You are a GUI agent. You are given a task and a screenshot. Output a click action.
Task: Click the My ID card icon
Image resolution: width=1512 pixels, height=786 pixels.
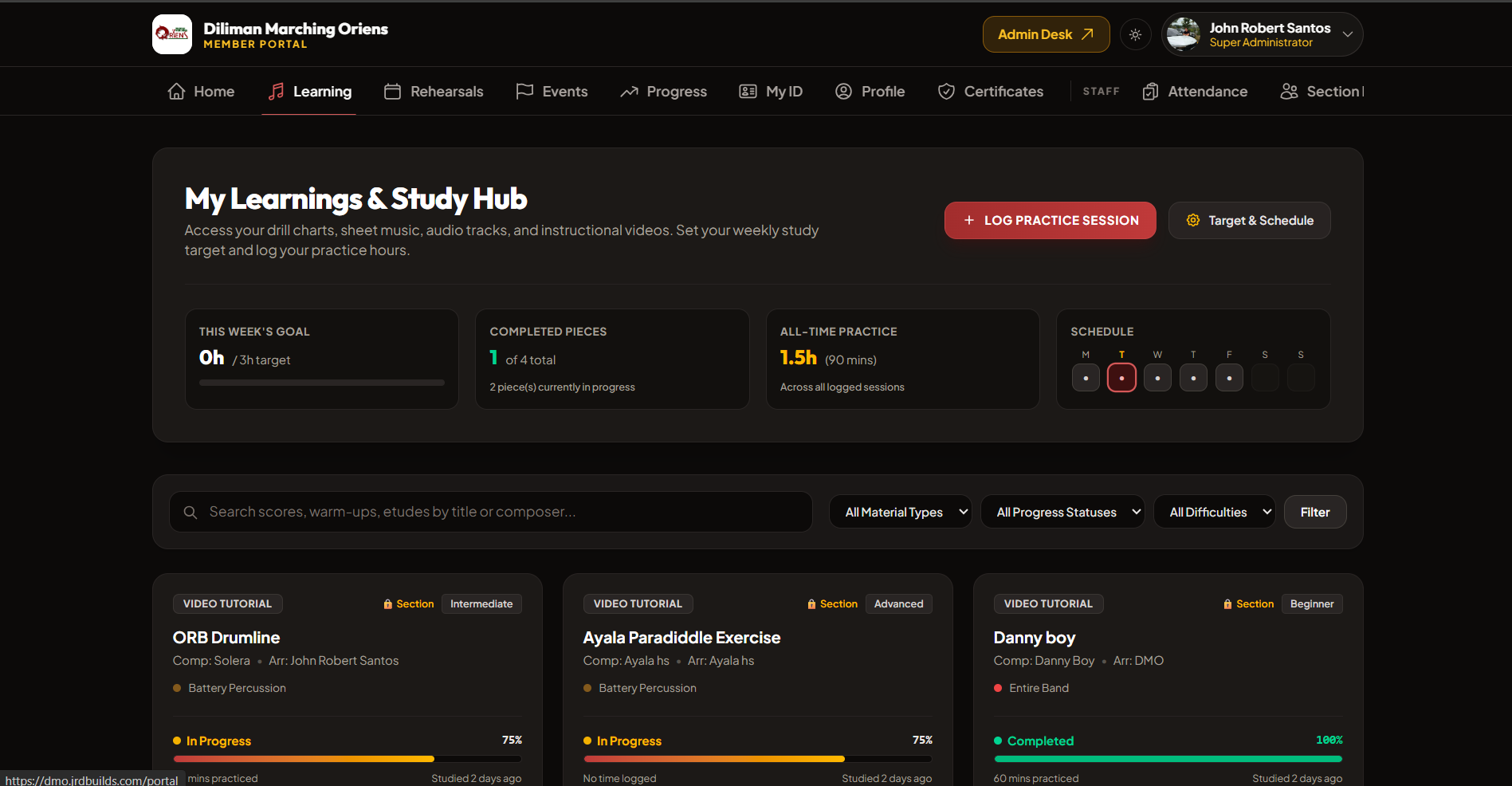pyautogui.click(x=748, y=91)
